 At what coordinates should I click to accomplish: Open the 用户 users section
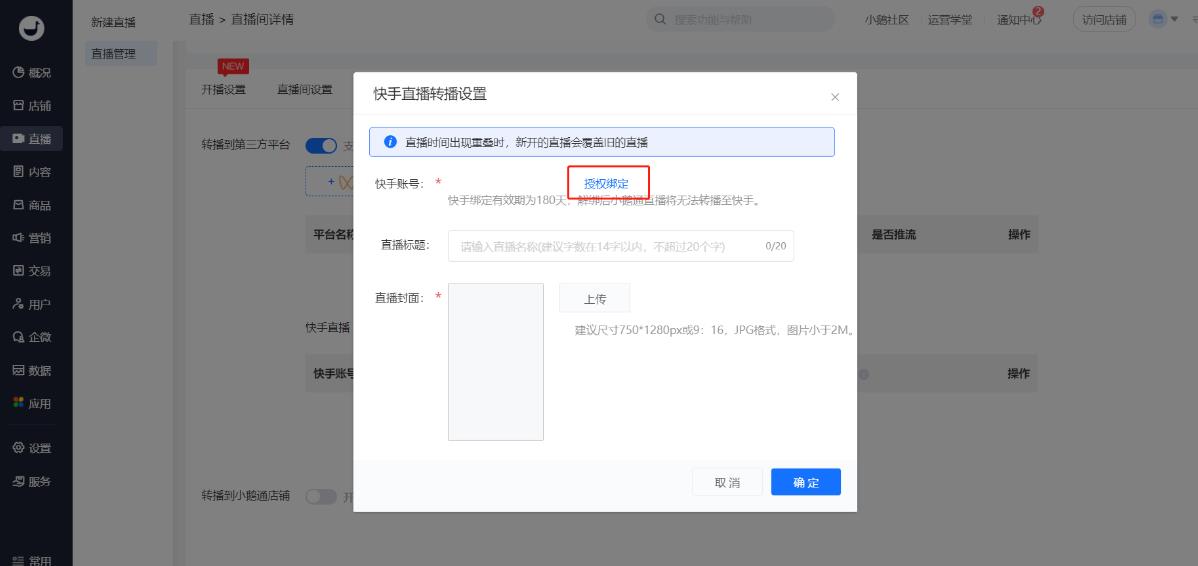click(x=32, y=304)
